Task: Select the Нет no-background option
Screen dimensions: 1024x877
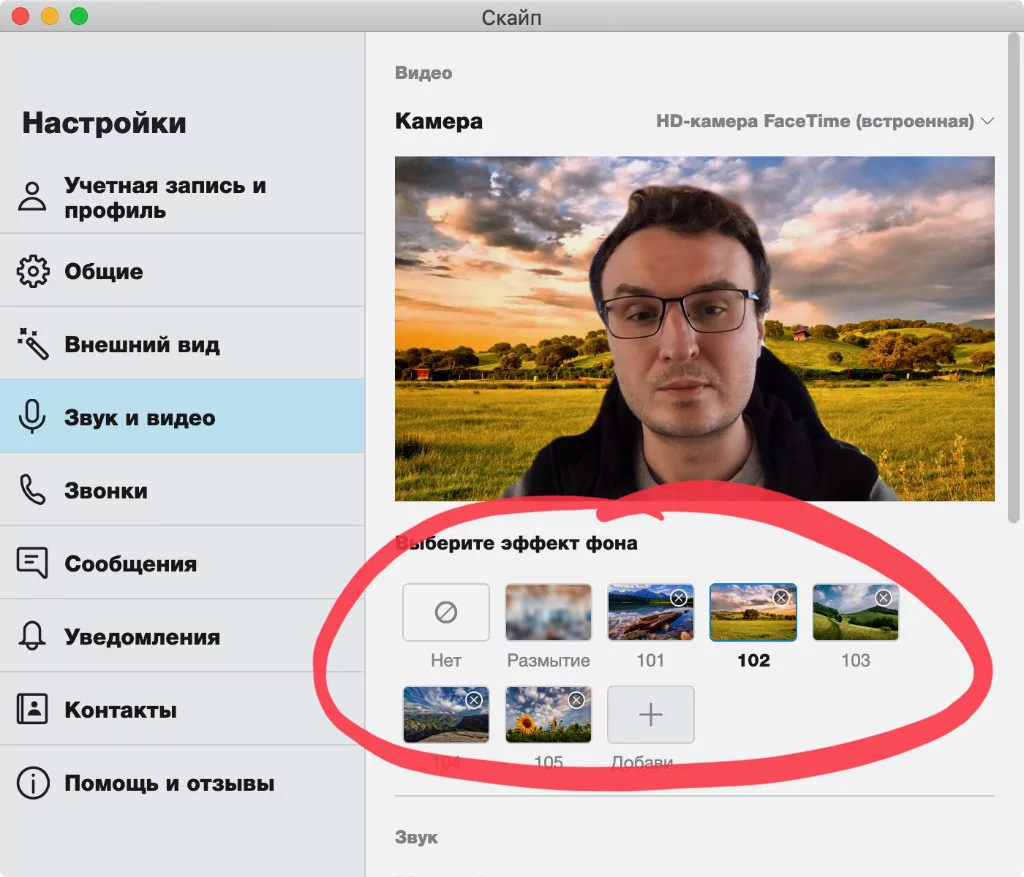Action: 446,612
